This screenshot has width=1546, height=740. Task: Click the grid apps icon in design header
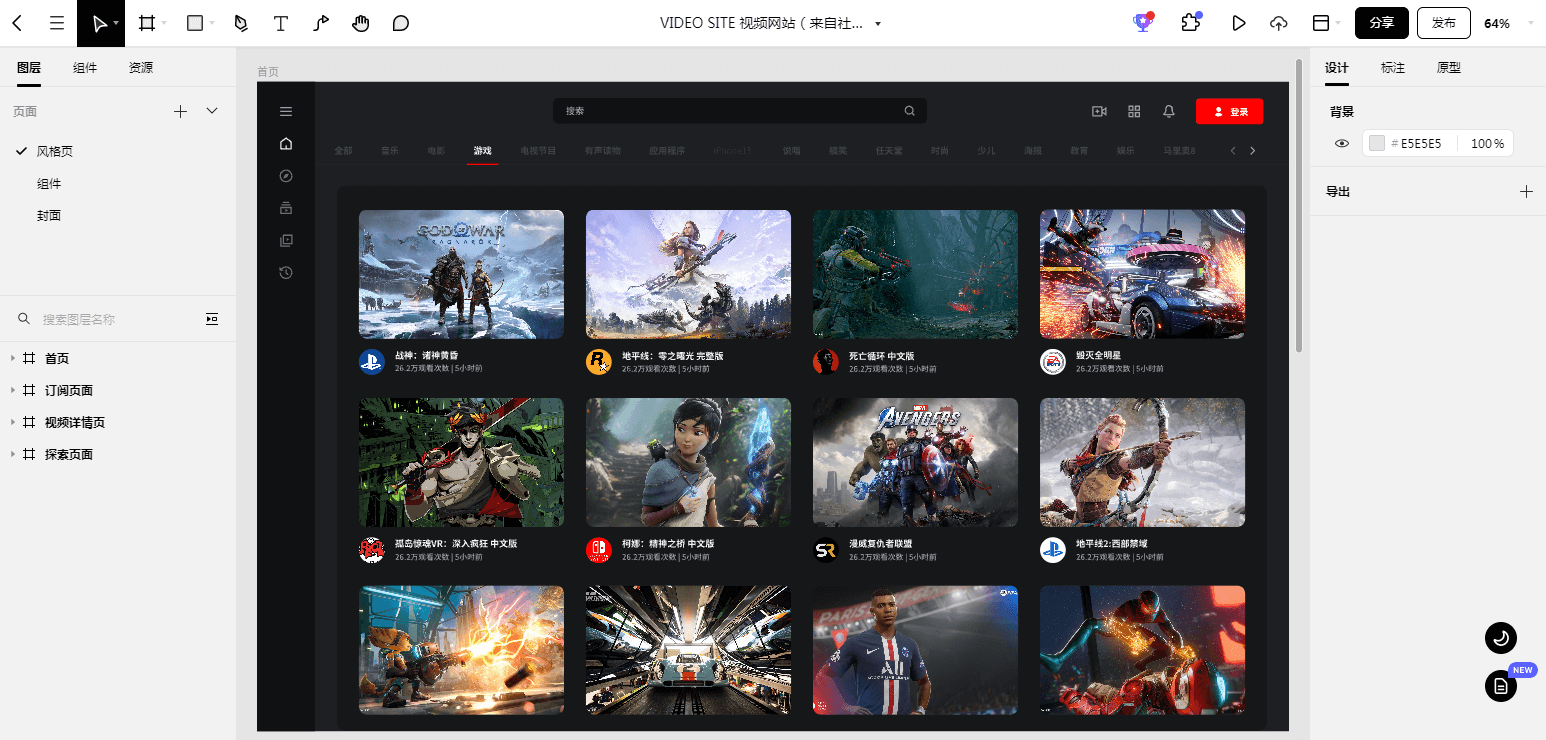(x=1134, y=111)
